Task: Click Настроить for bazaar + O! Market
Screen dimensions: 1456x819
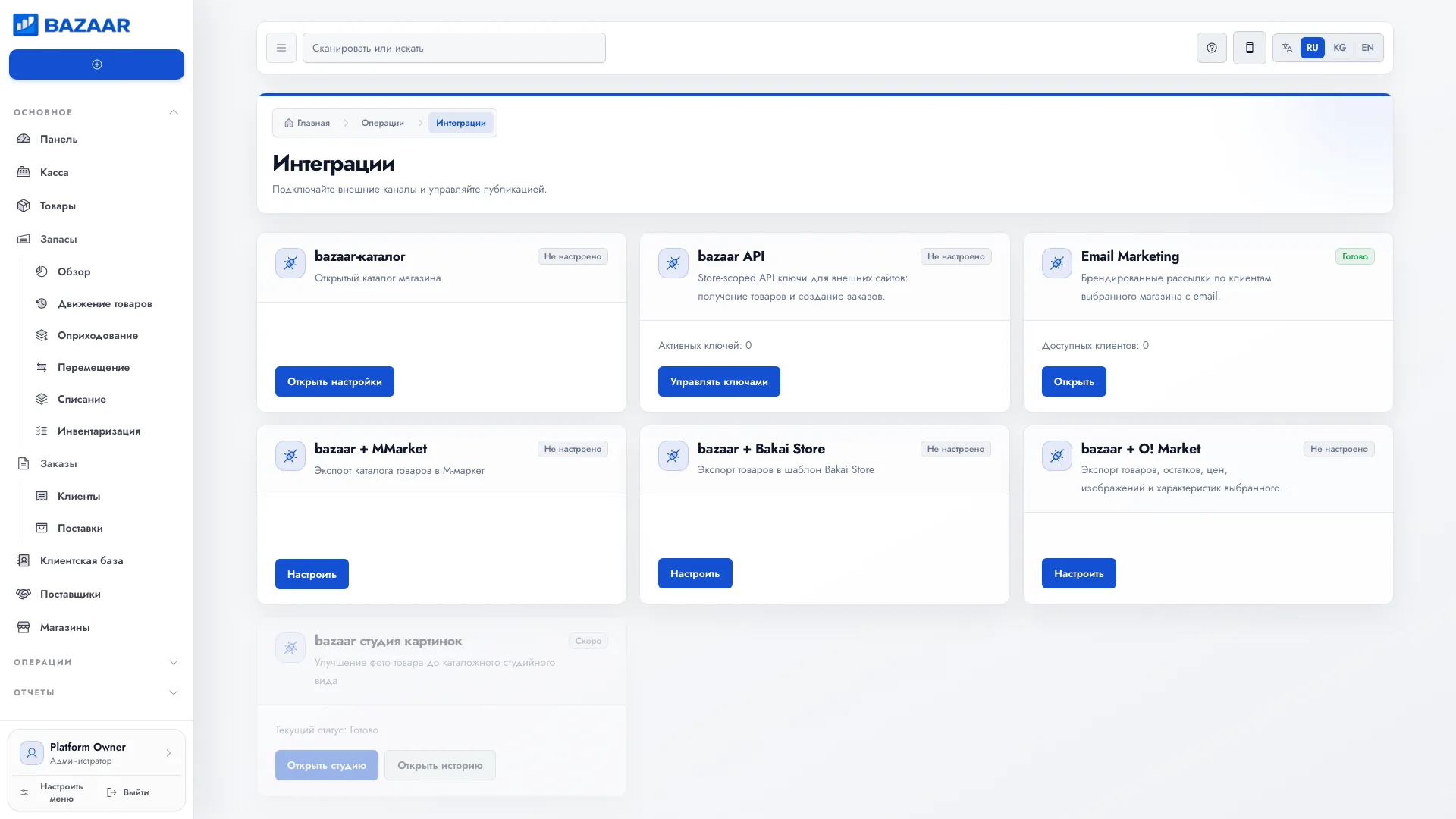Action: [x=1079, y=573]
